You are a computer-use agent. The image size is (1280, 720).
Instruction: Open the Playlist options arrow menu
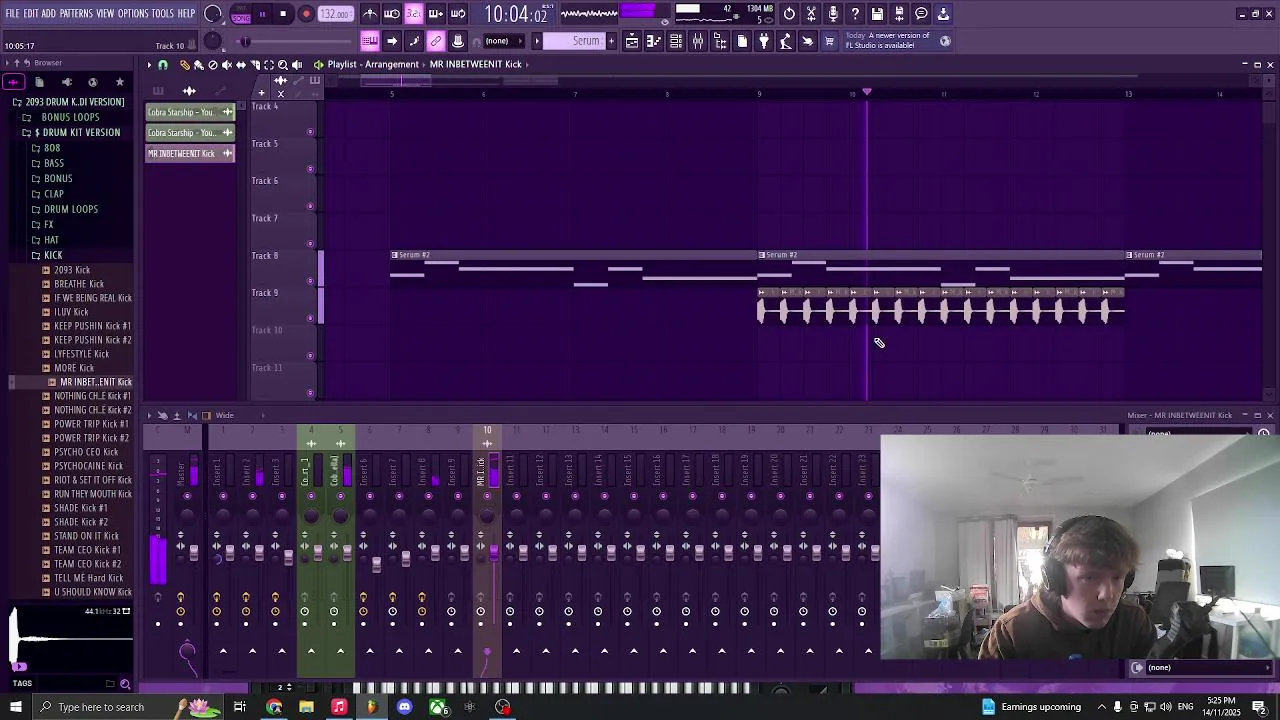(x=149, y=65)
